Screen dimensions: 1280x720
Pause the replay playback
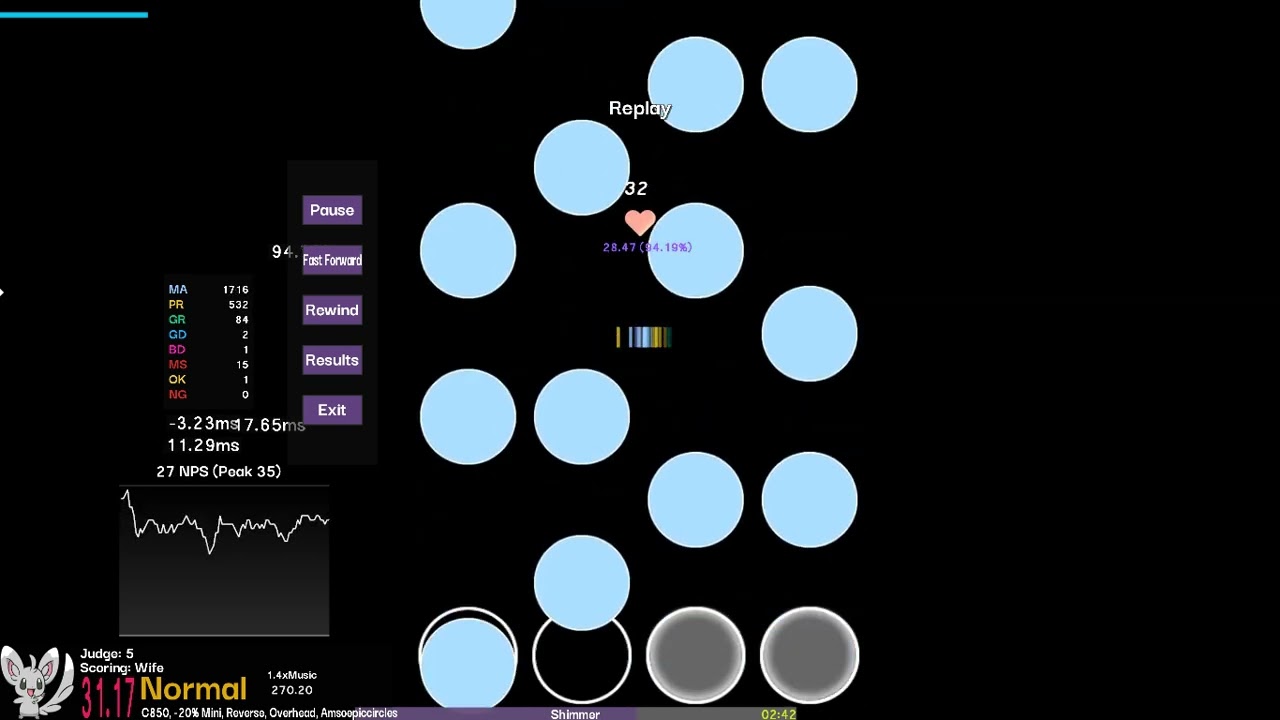coord(332,210)
